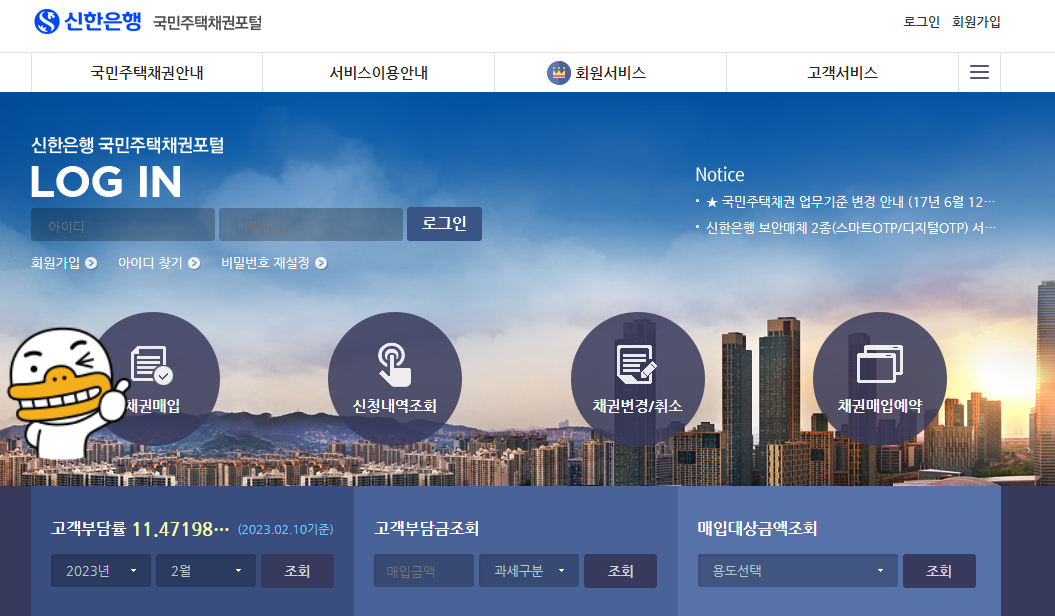The width and height of the screenshot is (1055, 616).
Task: Click the 매입대상금액조회 heading
Action: tap(758, 529)
